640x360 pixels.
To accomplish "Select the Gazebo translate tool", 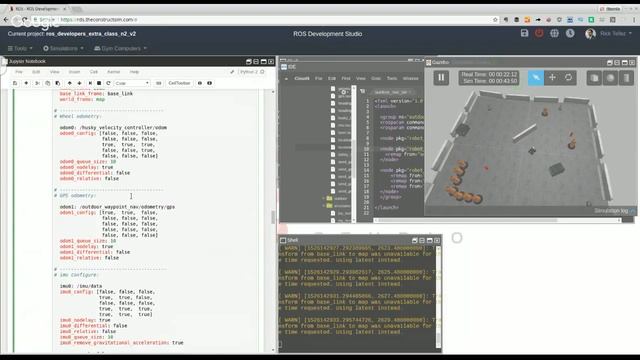I will pos(552,78).
